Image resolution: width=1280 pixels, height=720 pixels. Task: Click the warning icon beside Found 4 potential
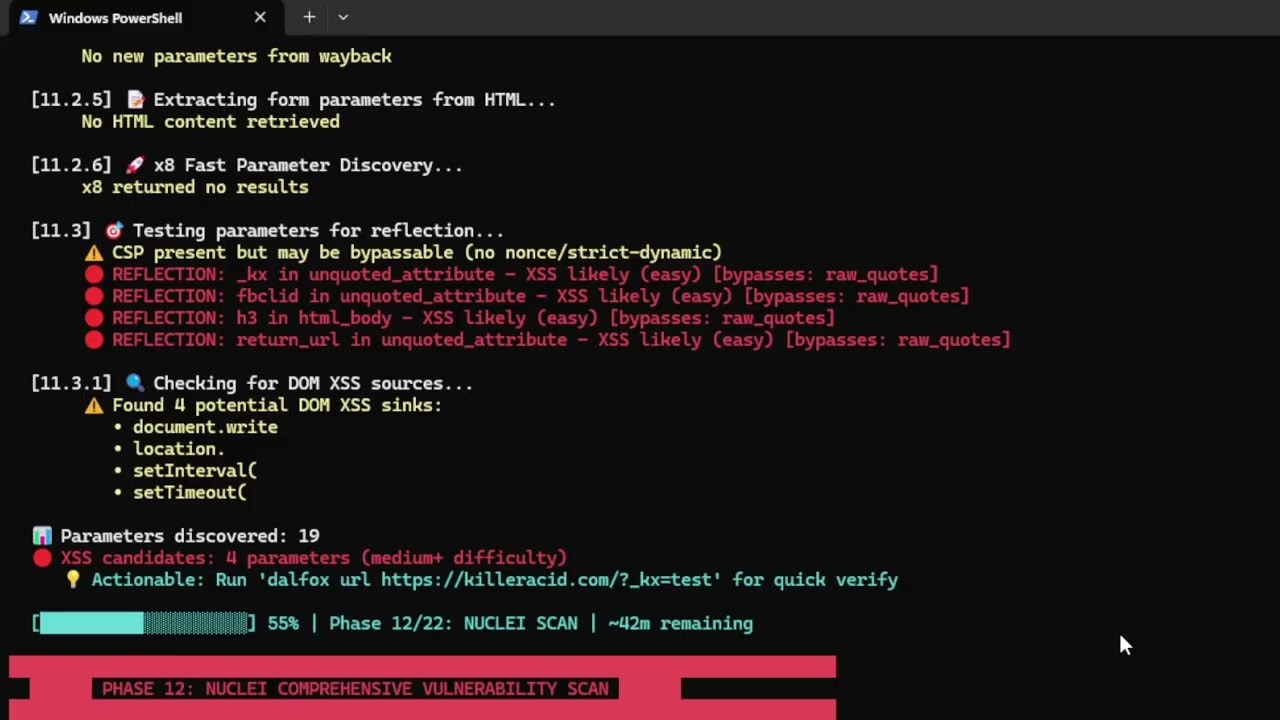pyautogui.click(x=94, y=406)
